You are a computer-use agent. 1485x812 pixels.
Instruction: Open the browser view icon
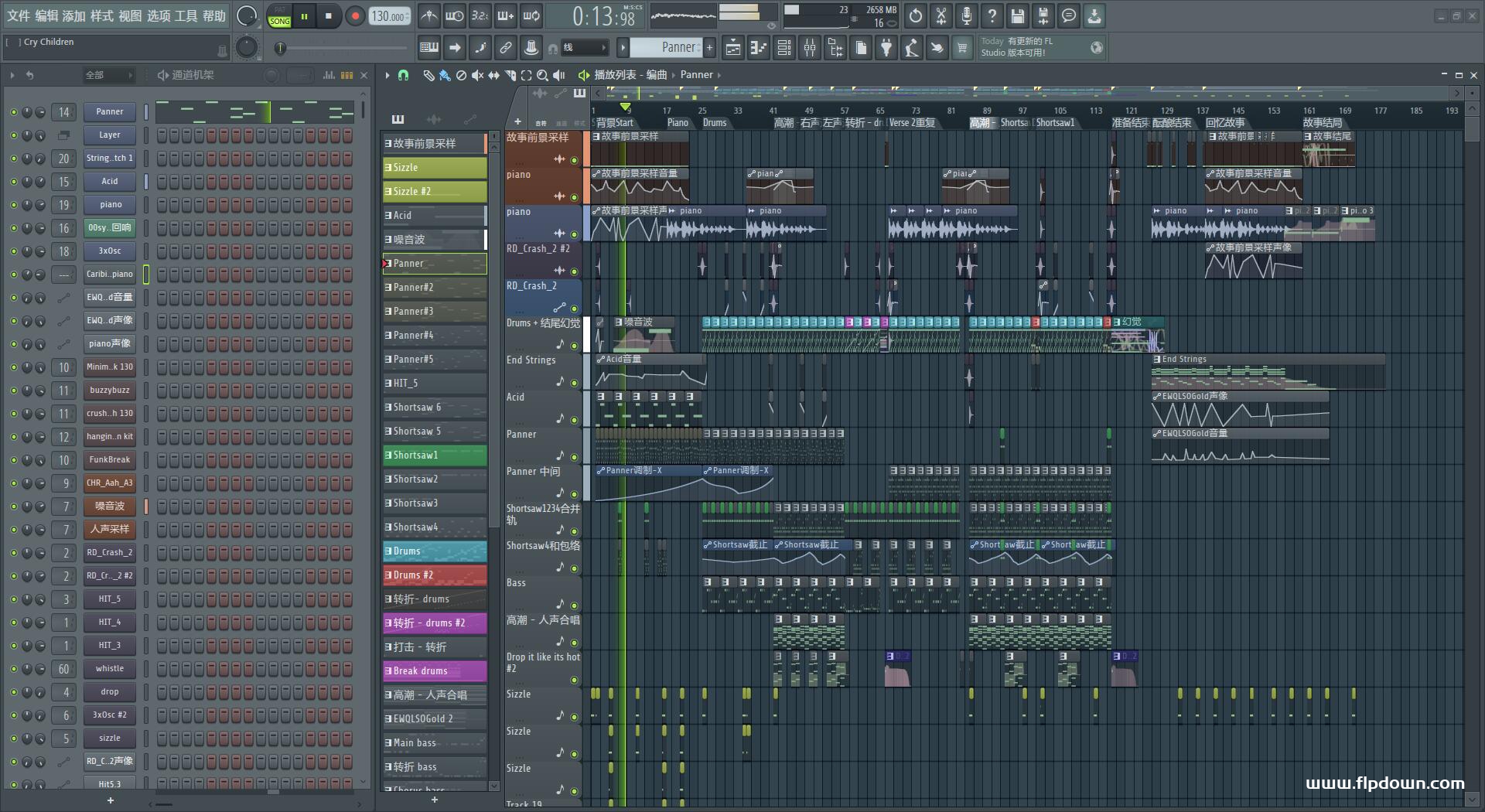click(x=835, y=48)
